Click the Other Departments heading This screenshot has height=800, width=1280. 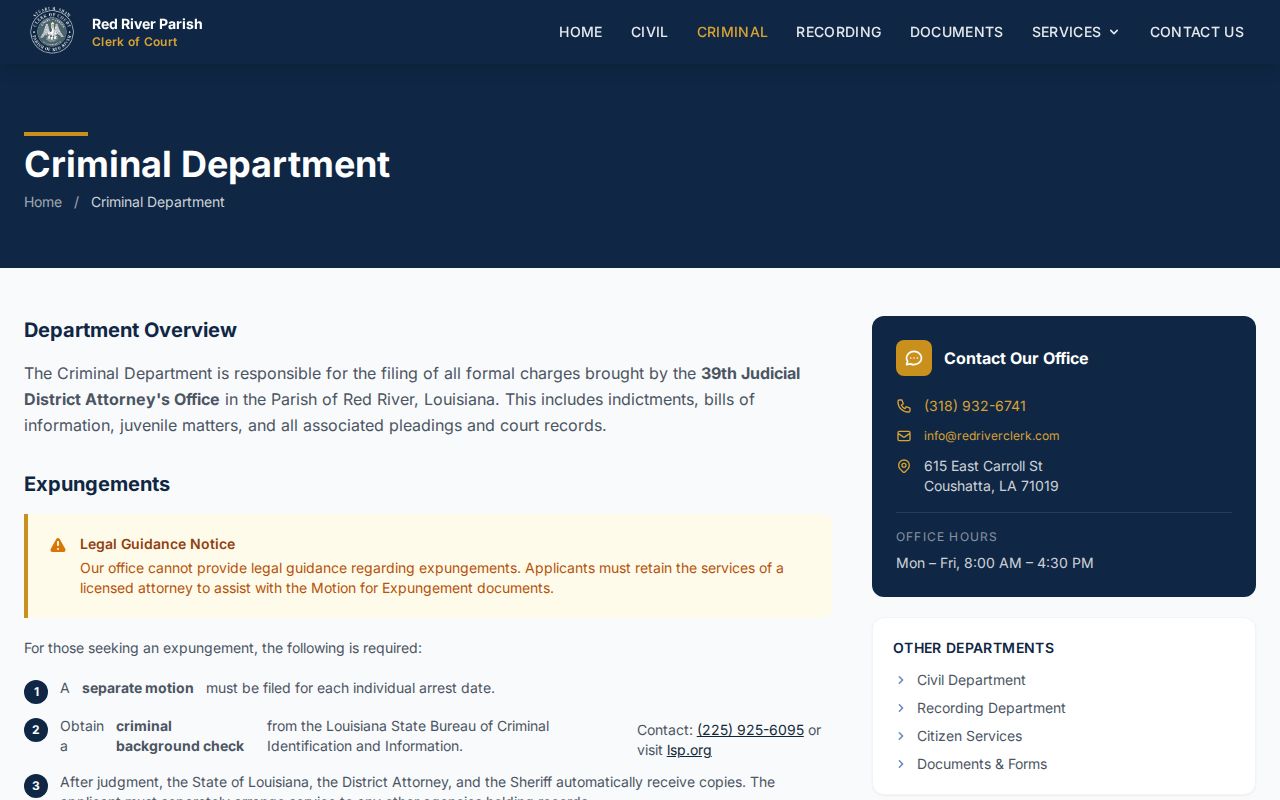[x=973, y=648]
